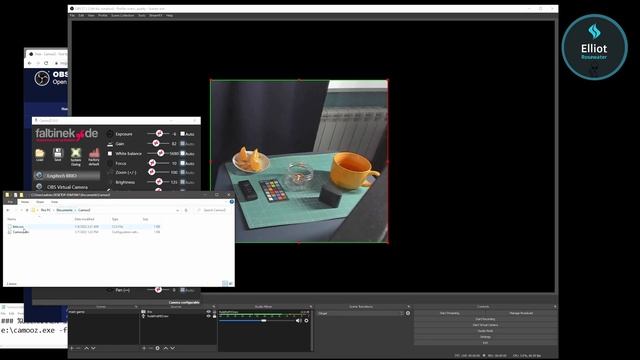Click the Factory default icon in CamooZ
This screenshot has width=640, height=360.
pyautogui.click(x=94, y=153)
